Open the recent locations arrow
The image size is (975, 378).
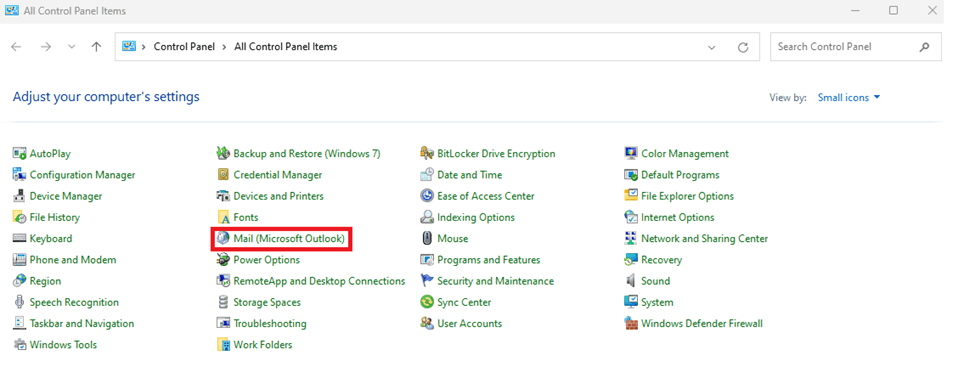point(72,47)
